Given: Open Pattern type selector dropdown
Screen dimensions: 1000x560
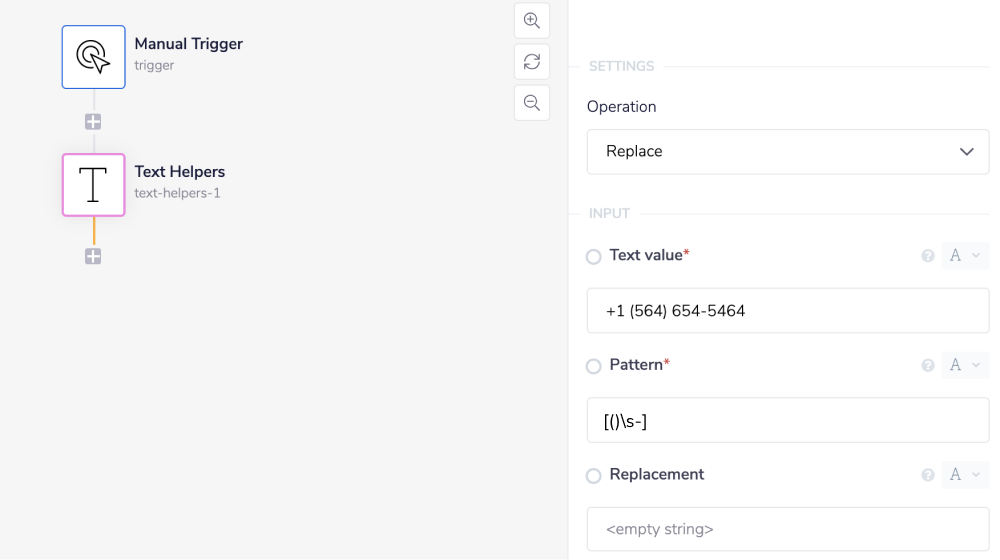Looking at the screenshot, I should pyautogui.click(x=965, y=366).
